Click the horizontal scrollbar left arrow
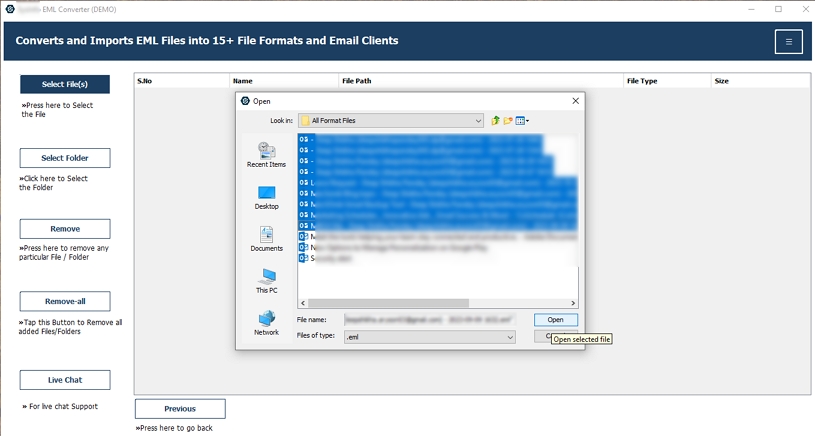Image resolution: width=815 pixels, height=436 pixels. pos(303,303)
